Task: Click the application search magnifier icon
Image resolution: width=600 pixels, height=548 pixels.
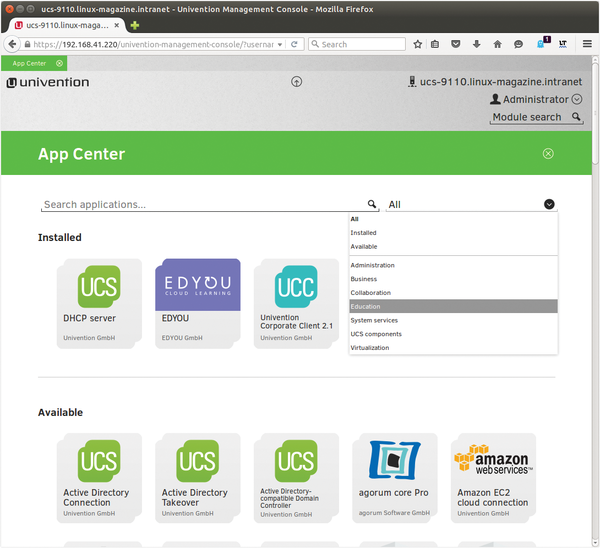Action: click(372, 204)
